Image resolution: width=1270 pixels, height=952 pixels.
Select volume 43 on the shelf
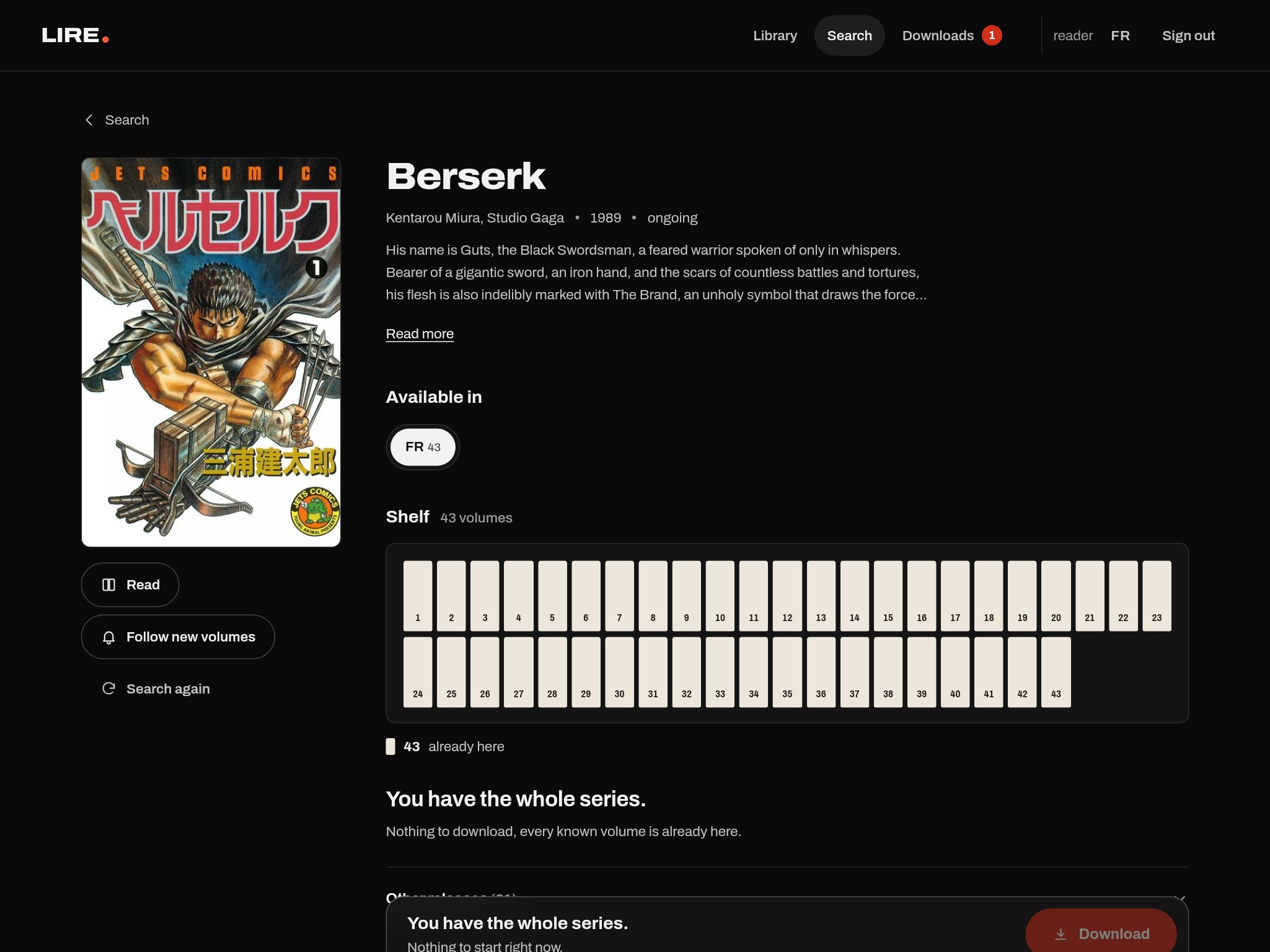tap(1056, 672)
